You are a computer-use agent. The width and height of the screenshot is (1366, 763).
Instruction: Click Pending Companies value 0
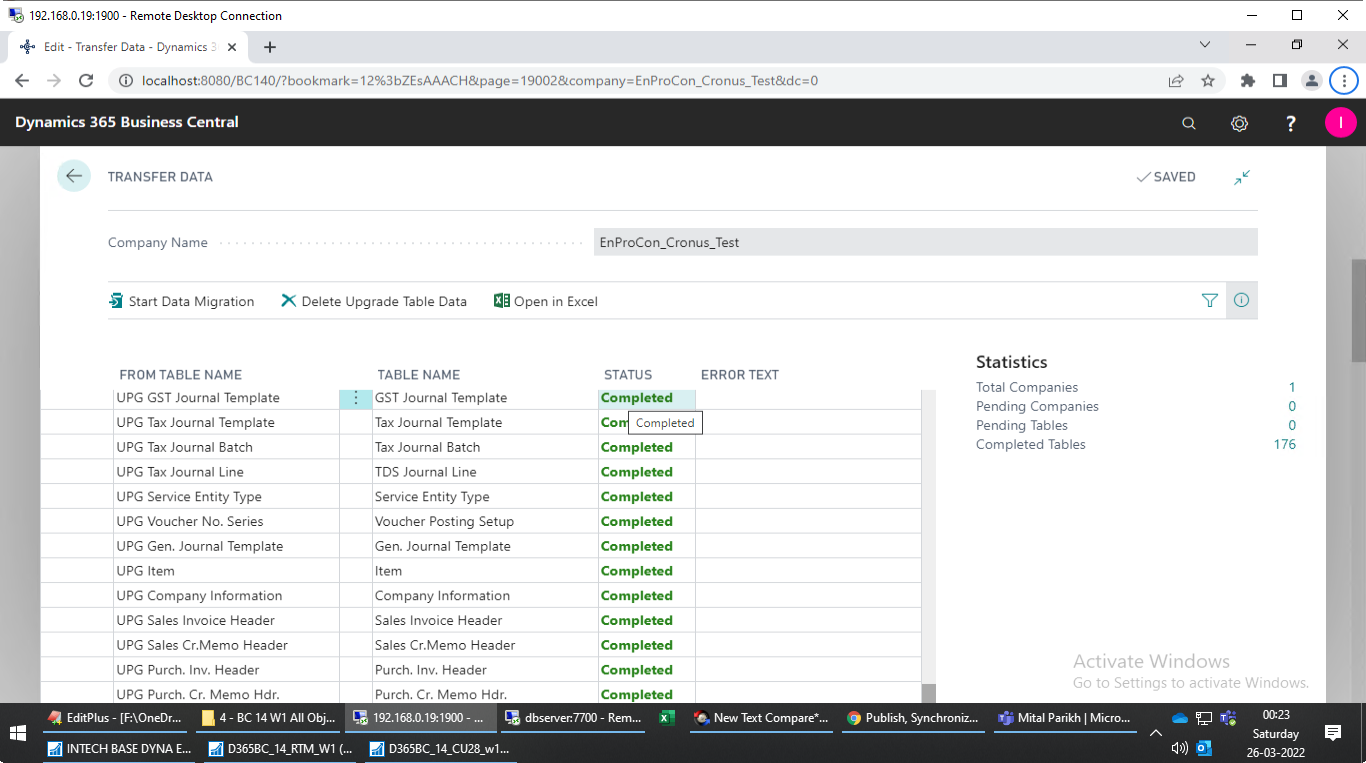point(1292,406)
